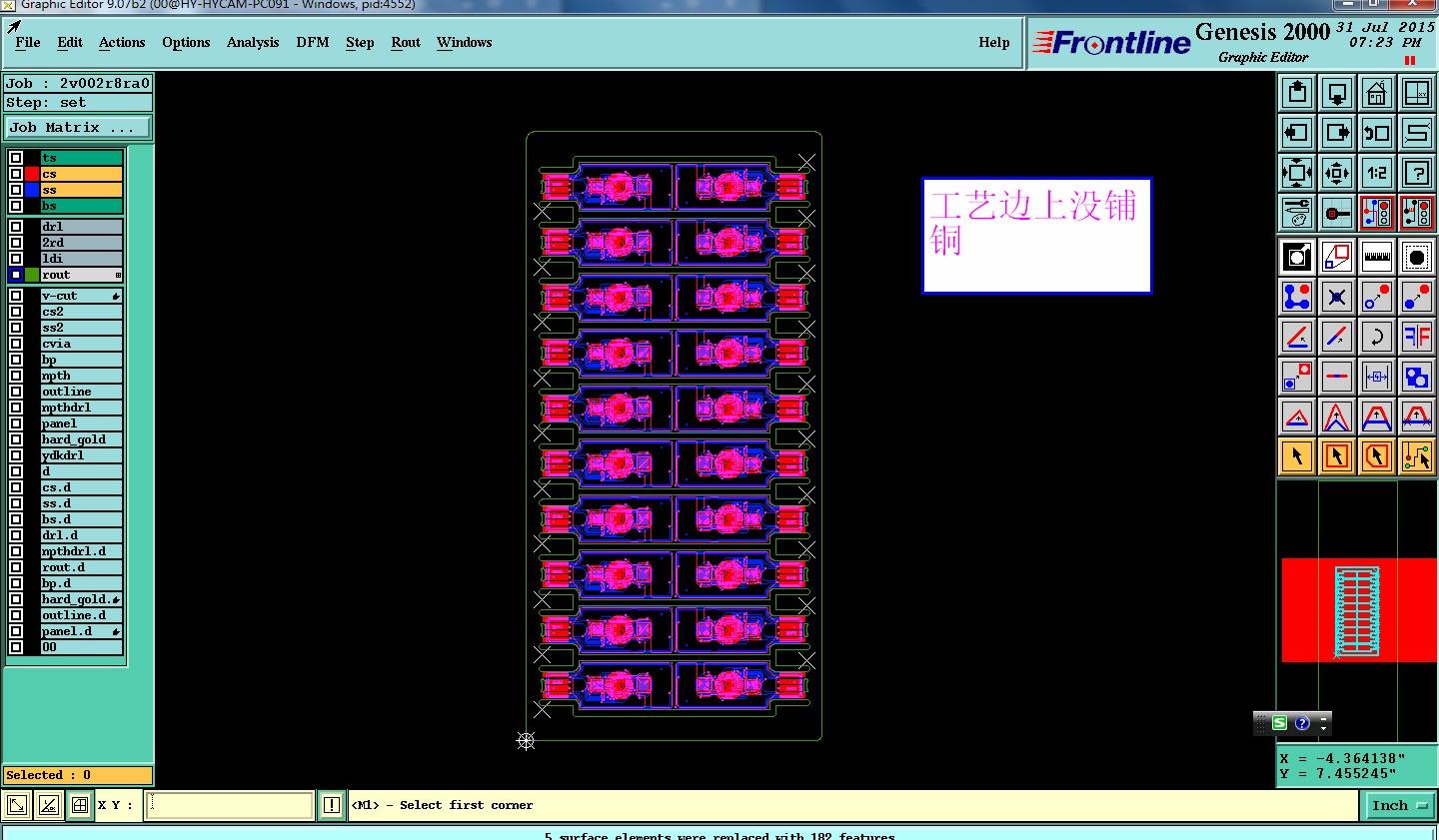Screen dimensions: 1439x840
Task: Click the 1:2 scale icon
Action: click(x=1377, y=173)
